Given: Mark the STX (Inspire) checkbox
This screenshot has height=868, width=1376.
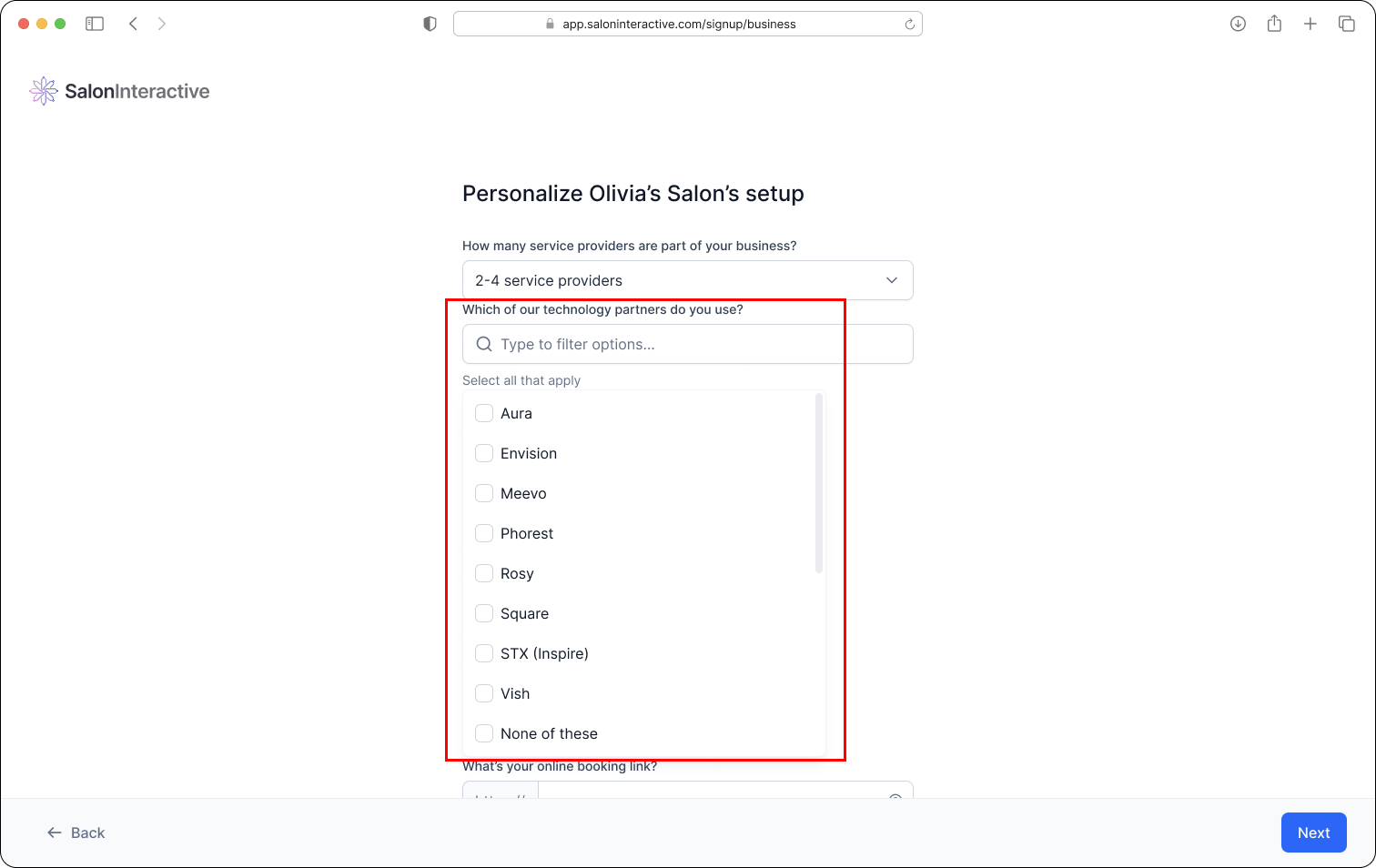Looking at the screenshot, I should tap(484, 653).
